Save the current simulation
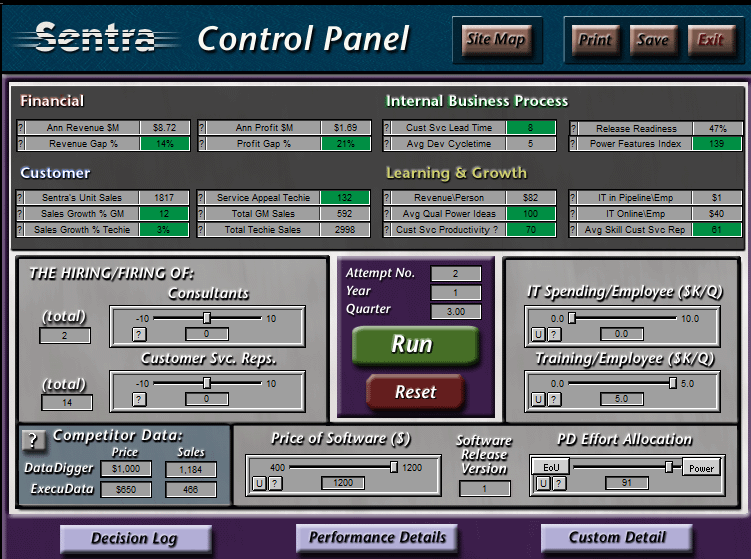 pyautogui.click(x=653, y=40)
